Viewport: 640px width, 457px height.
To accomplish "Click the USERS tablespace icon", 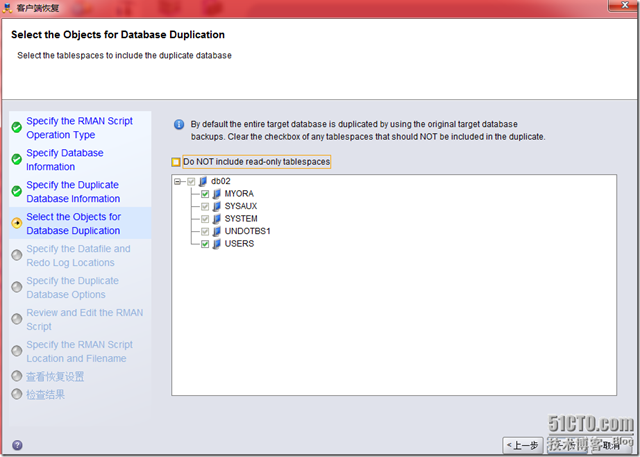I will pos(216,243).
